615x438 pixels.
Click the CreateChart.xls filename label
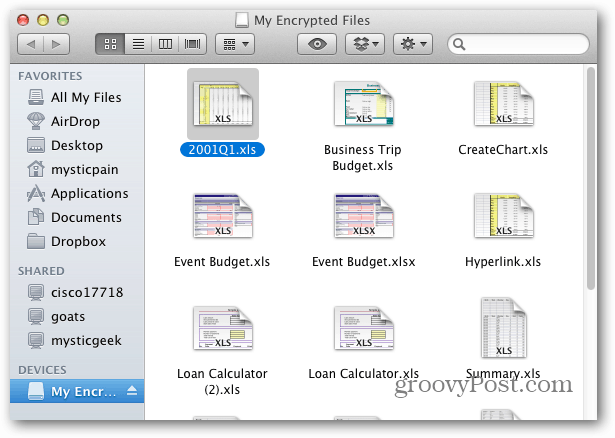(x=503, y=149)
